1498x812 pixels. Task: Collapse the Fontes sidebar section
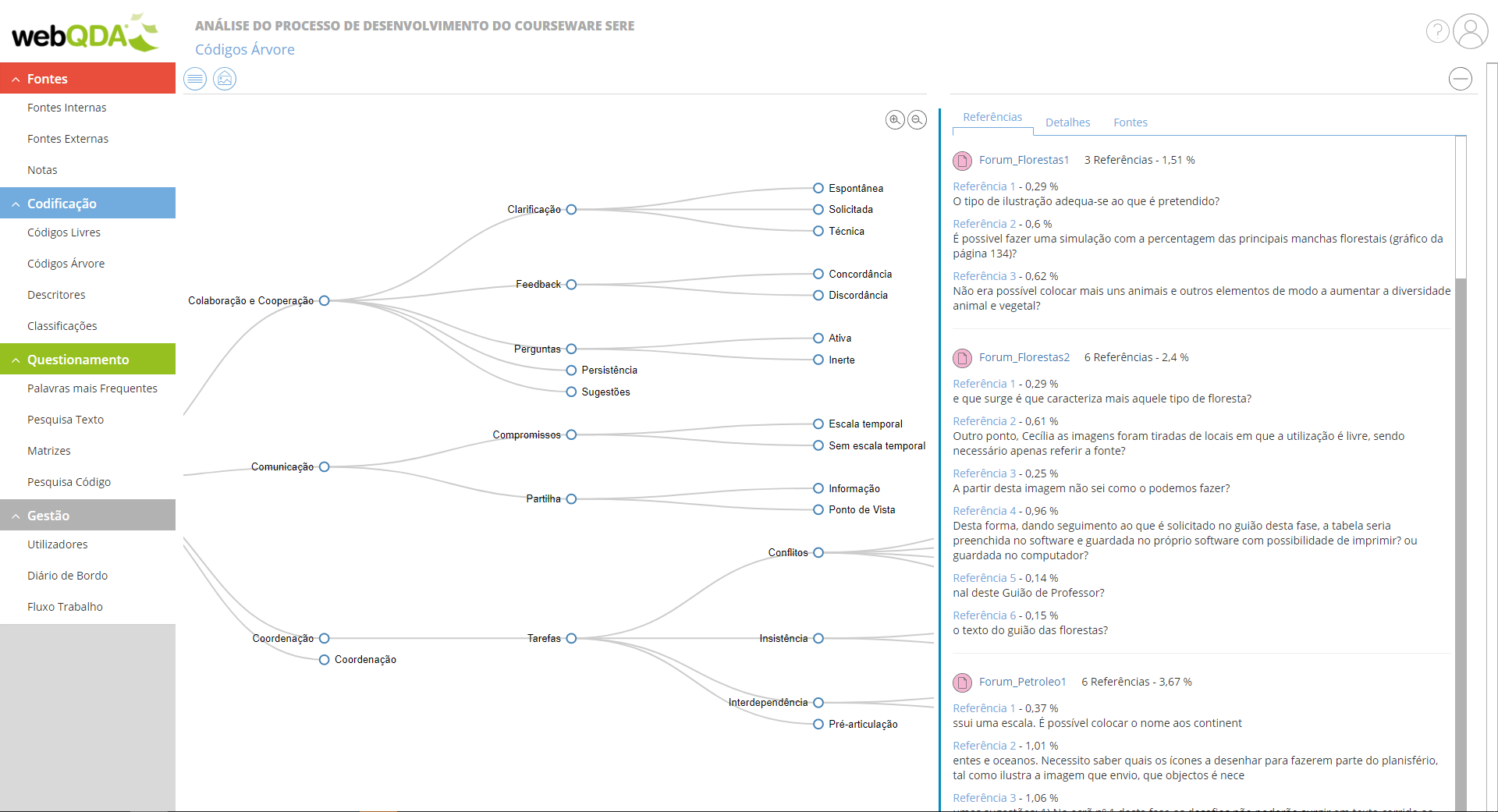tap(16, 79)
